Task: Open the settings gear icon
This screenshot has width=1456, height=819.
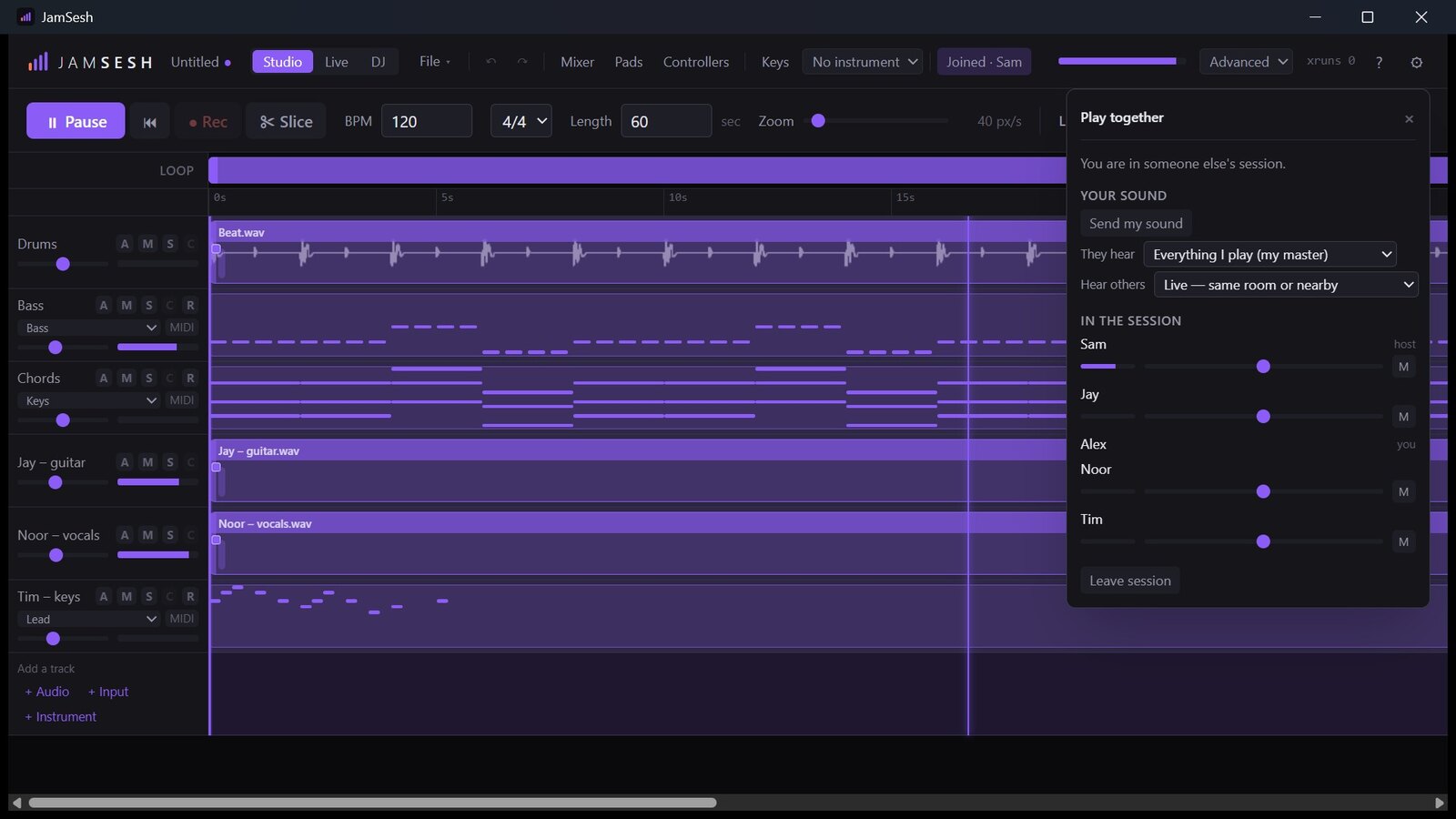Action: click(1416, 62)
